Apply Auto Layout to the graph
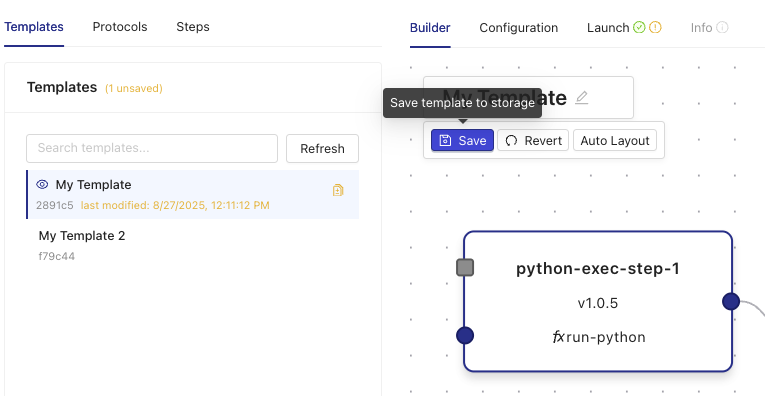This screenshot has width=765, height=396. click(x=615, y=140)
